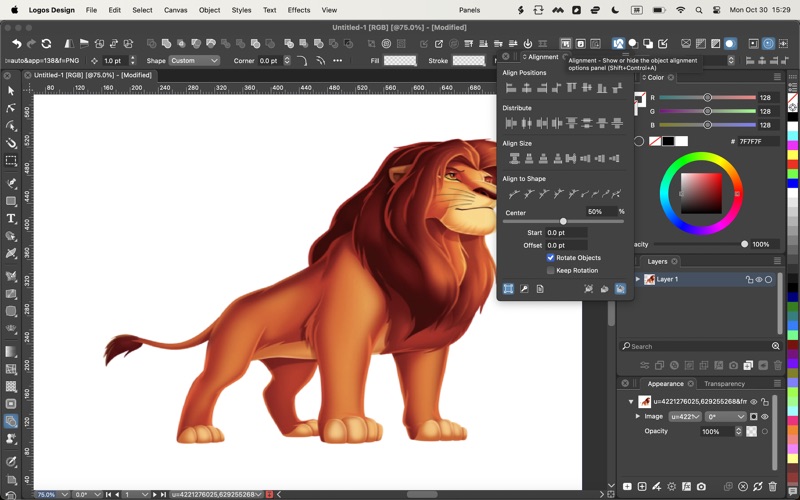
Task: Toggle lock on u=4221276025 object row
Action: coord(764,402)
